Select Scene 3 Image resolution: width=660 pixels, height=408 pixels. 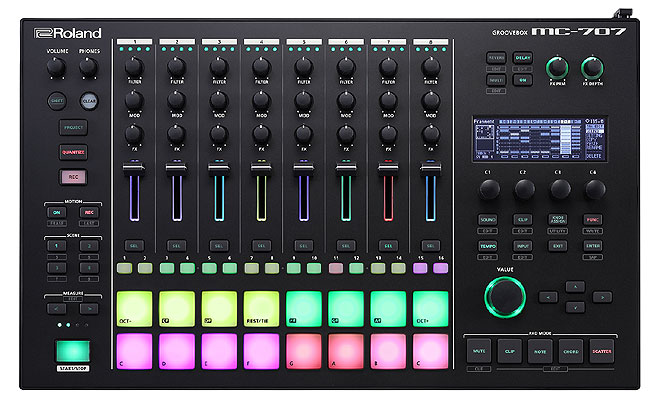pos(56,268)
